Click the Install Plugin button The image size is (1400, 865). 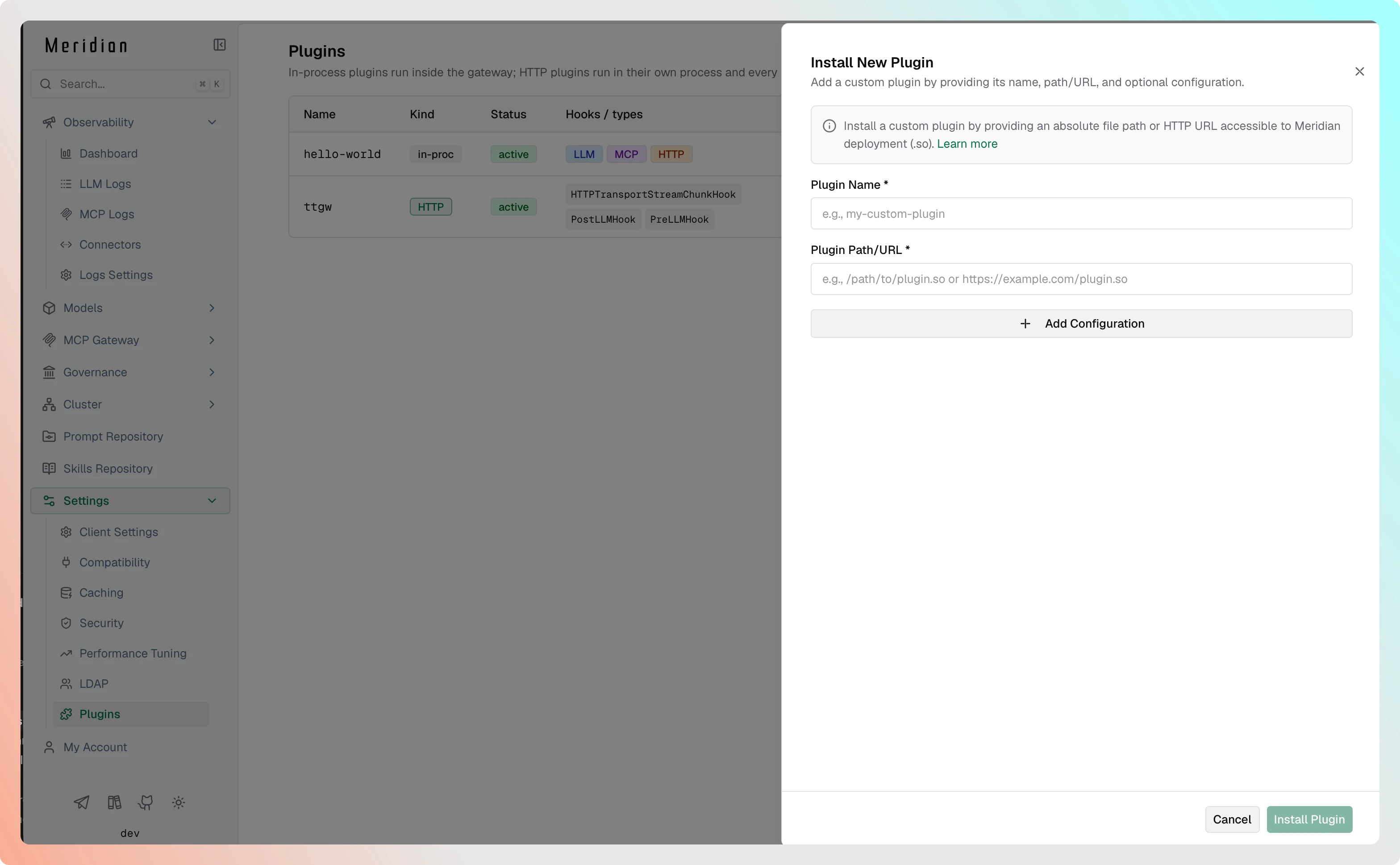[1309, 819]
